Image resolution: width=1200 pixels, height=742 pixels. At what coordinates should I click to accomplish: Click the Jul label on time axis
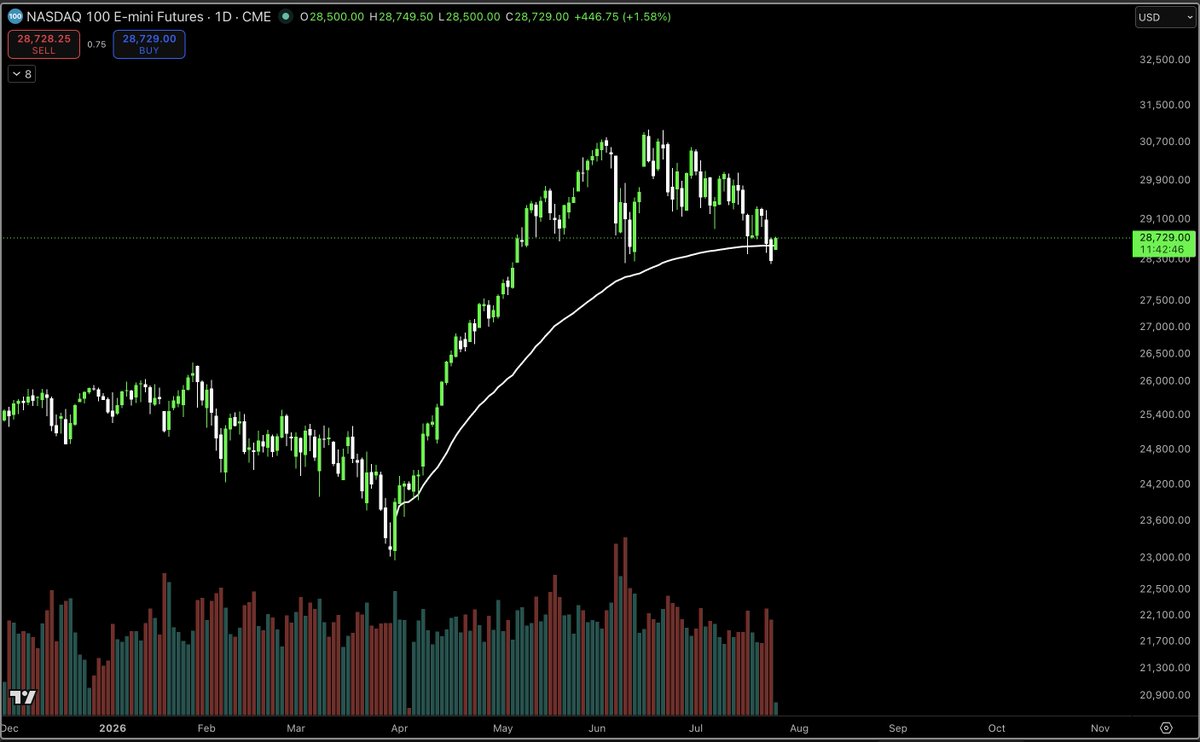tap(696, 728)
